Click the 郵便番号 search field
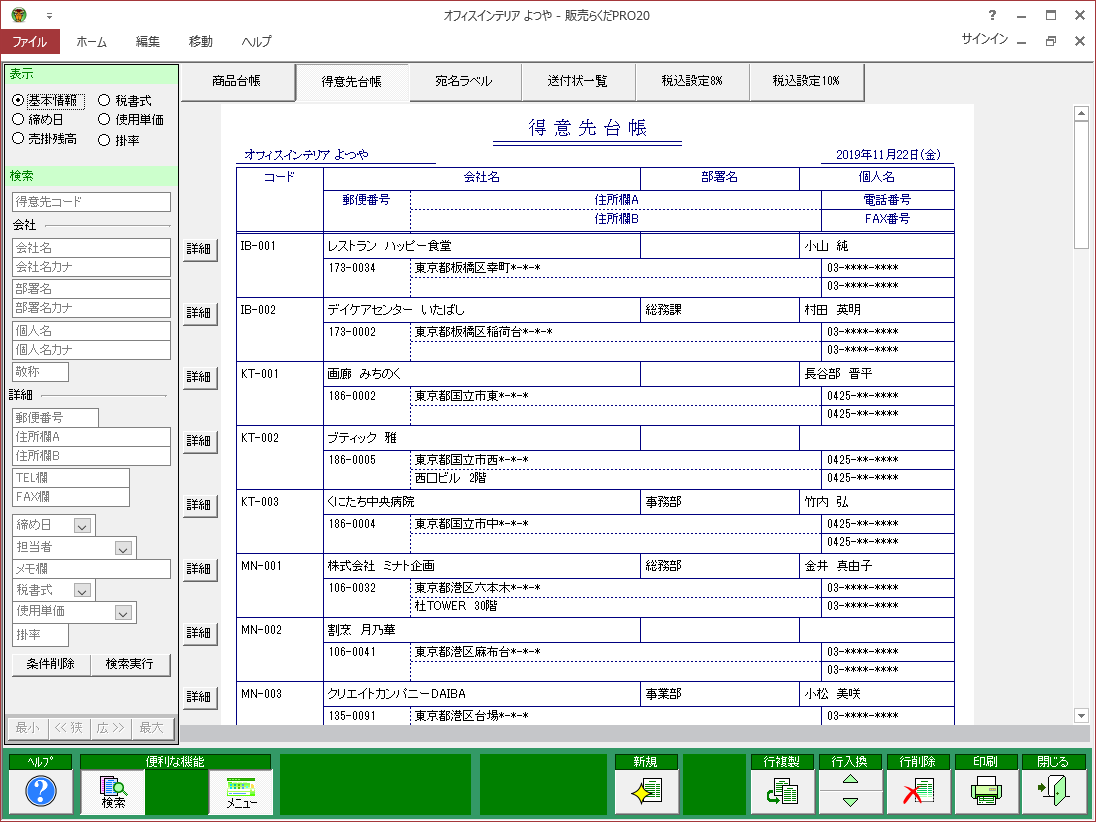Image resolution: width=1096 pixels, height=822 pixels. [55, 418]
